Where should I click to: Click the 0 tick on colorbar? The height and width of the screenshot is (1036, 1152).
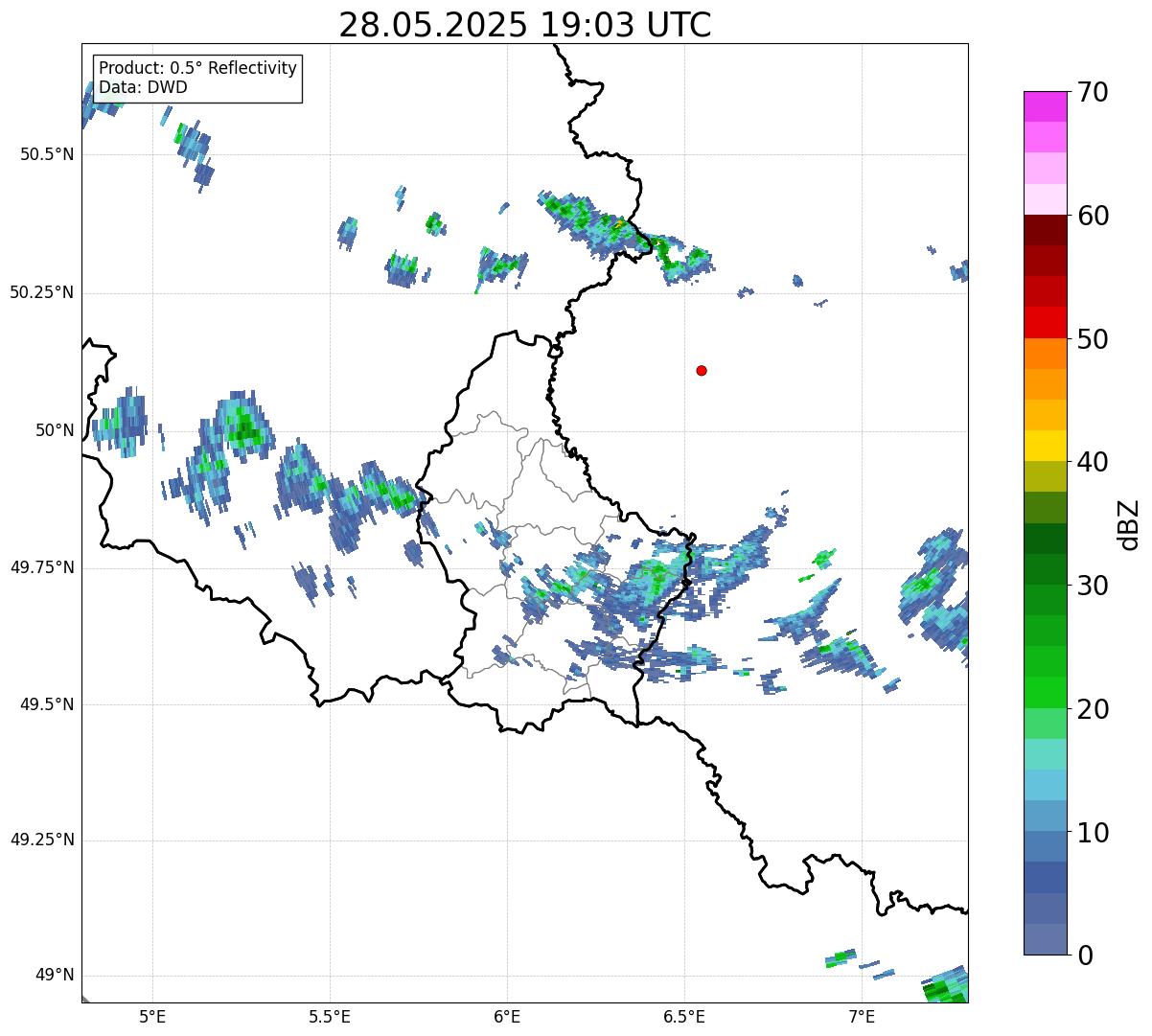1085,955
